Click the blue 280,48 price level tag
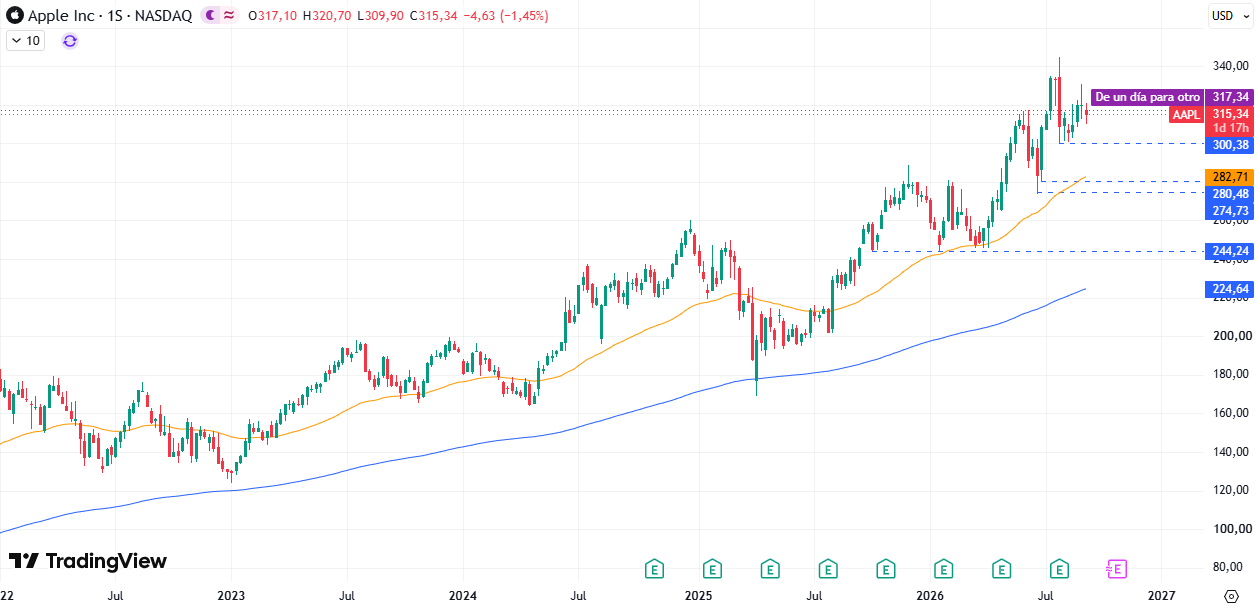This screenshot has height=609, width=1257. coord(1230,194)
